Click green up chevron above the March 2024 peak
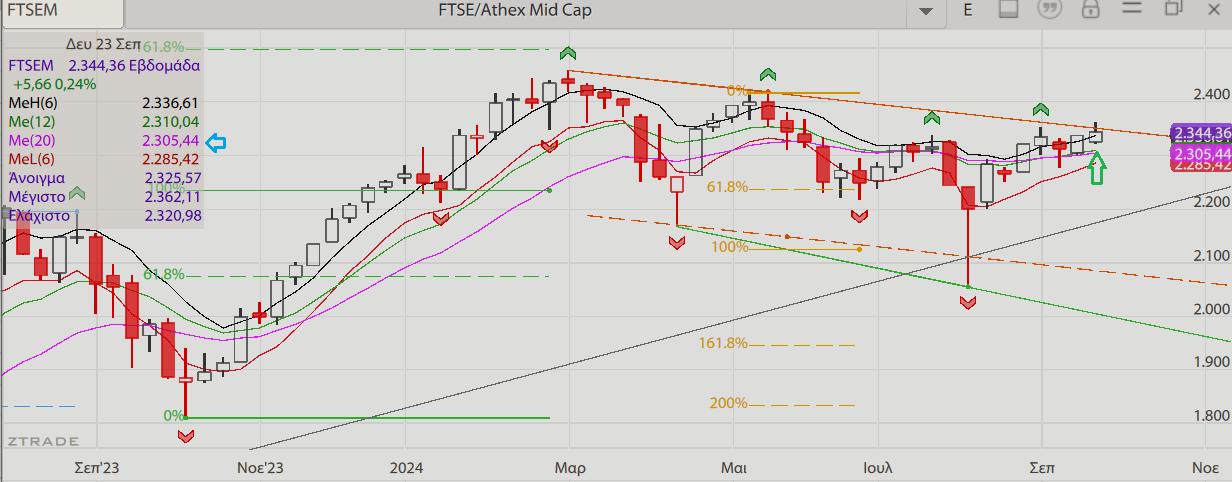This screenshot has width=1232, height=482. (568, 52)
